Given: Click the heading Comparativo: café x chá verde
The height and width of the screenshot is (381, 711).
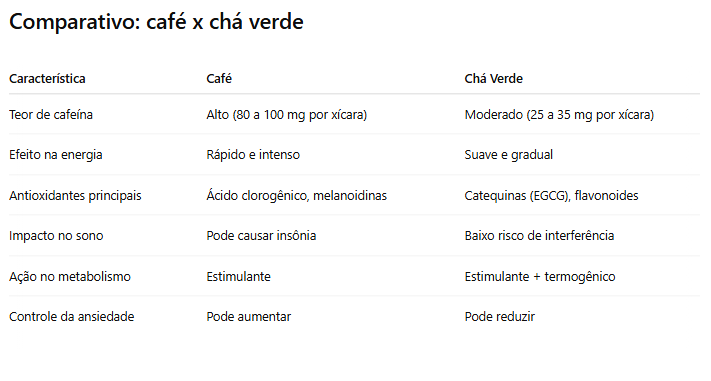Looking at the screenshot, I should 156,22.
